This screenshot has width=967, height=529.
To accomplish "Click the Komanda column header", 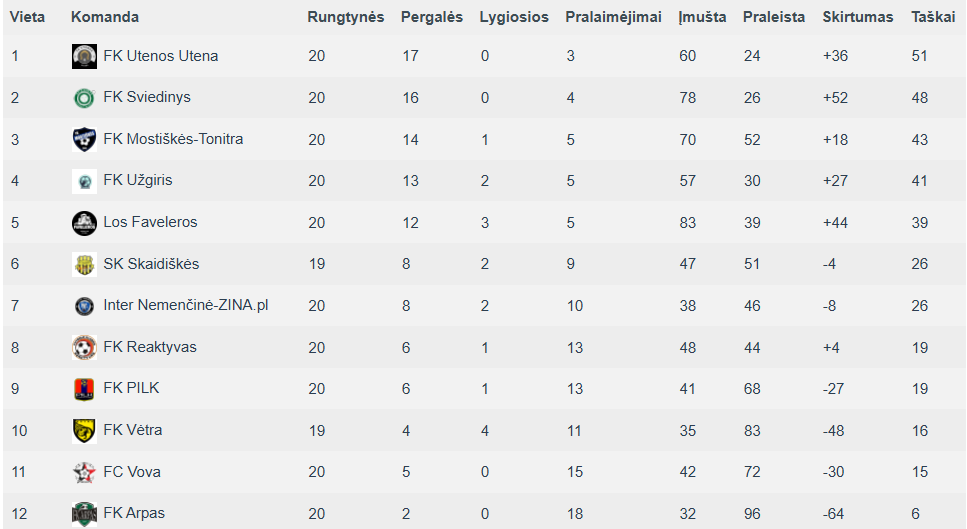I will (105, 17).
